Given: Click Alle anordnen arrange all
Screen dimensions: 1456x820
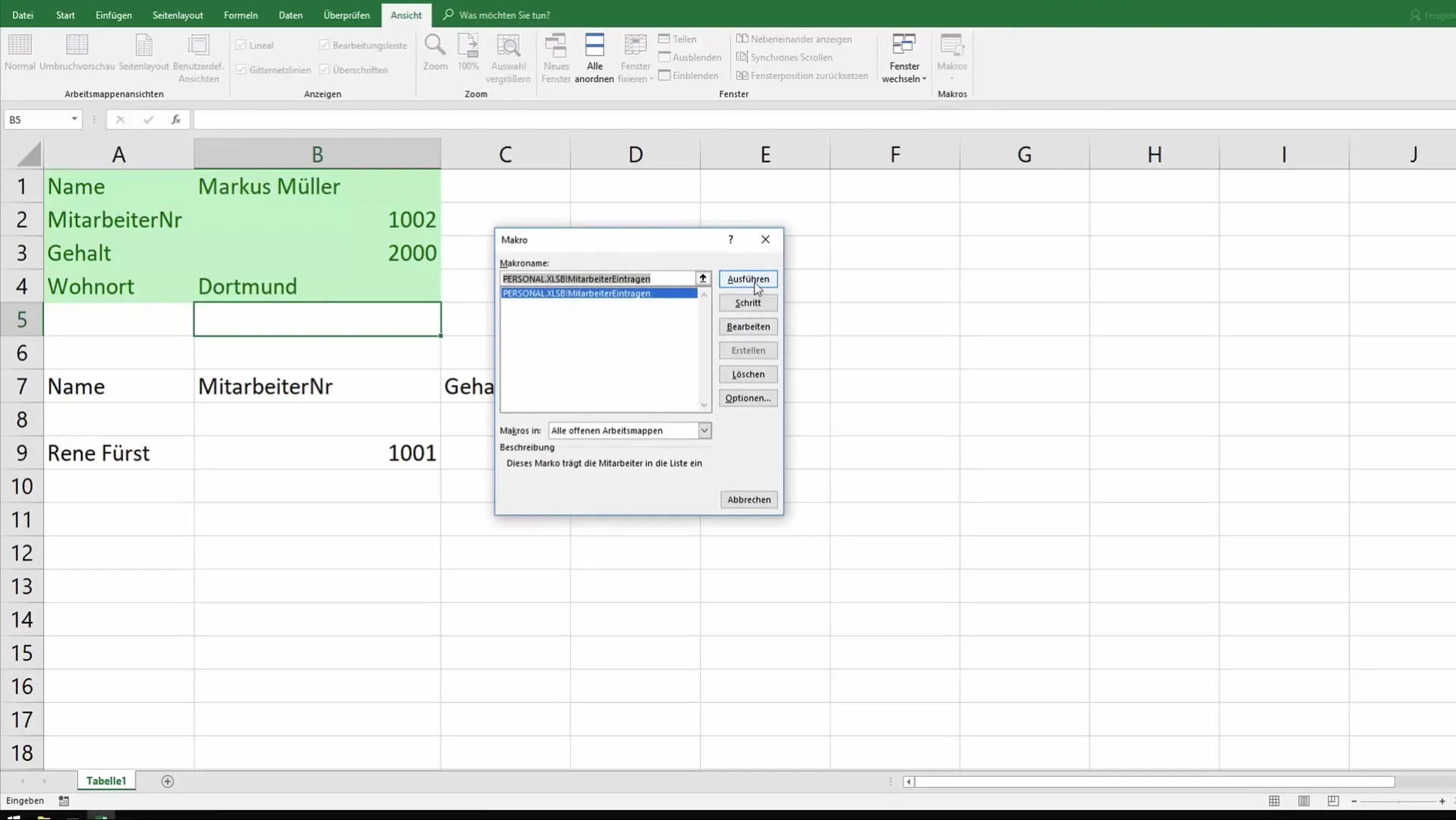Looking at the screenshot, I should pyautogui.click(x=594, y=58).
